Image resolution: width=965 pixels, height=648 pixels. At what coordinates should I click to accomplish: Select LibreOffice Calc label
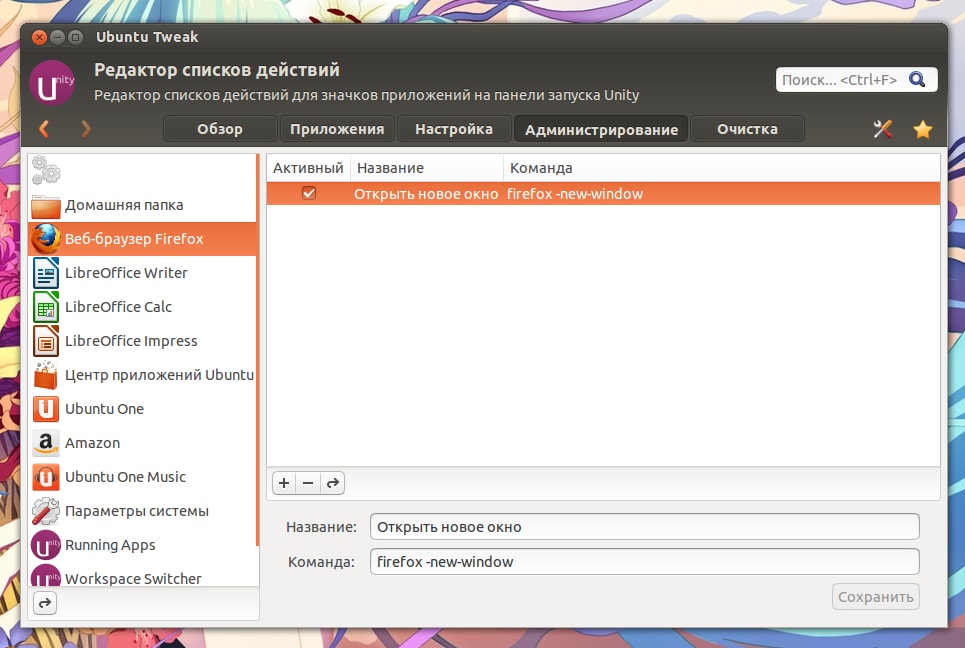point(118,307)
